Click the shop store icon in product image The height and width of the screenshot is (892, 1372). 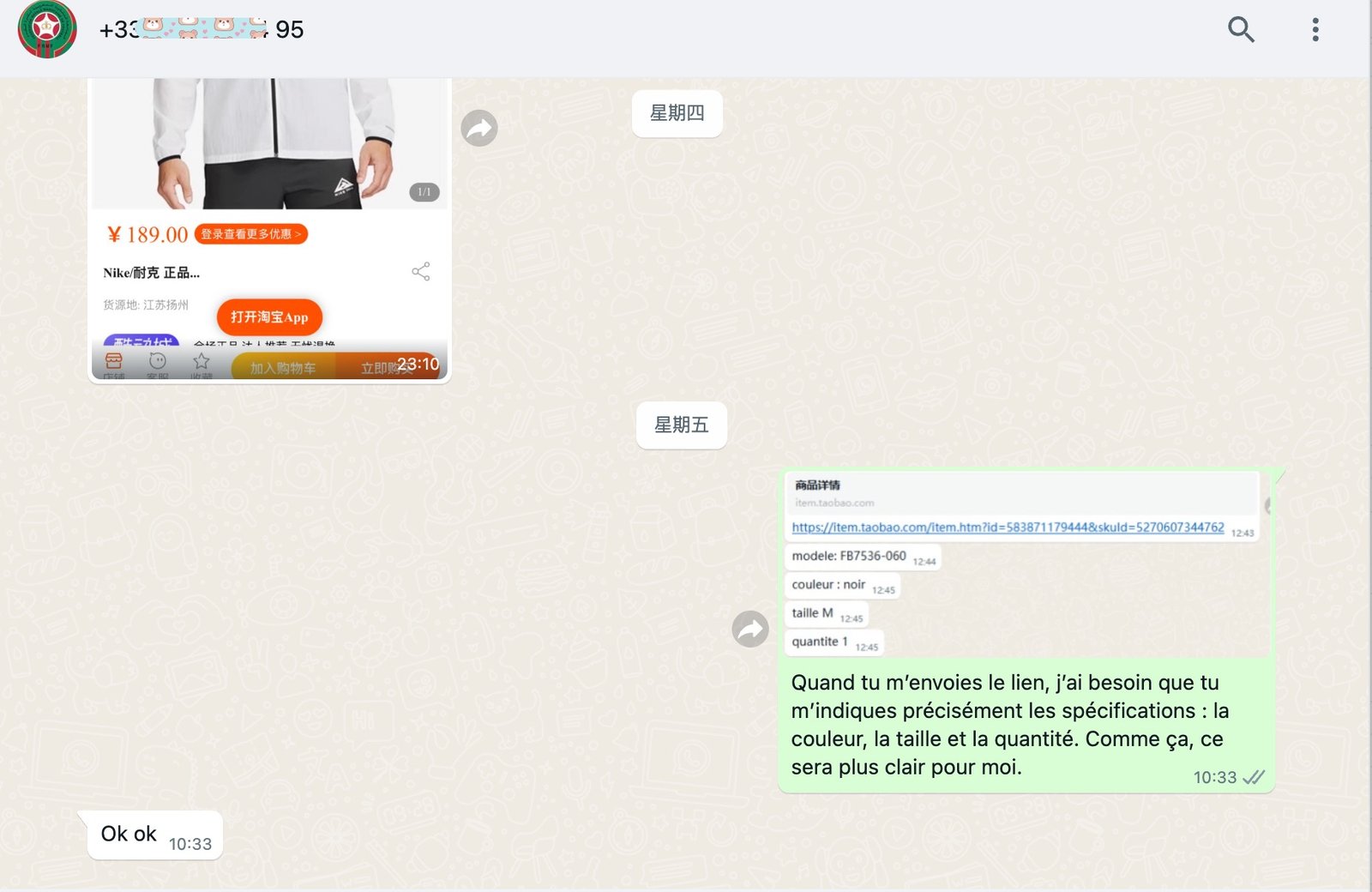click(113, 362)
